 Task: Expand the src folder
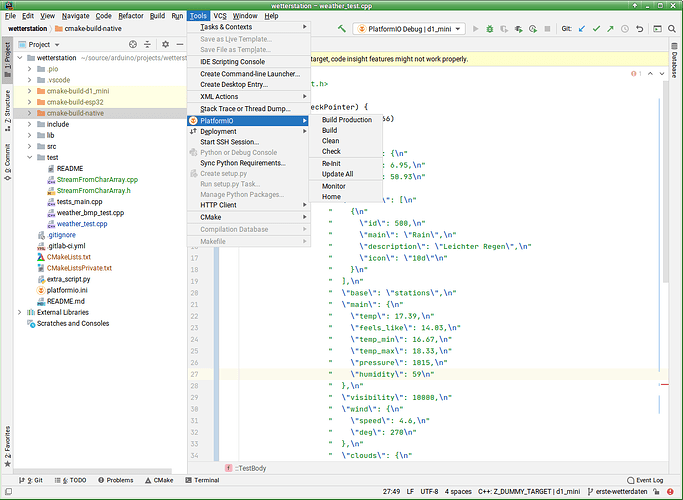(x=29, y=146)
